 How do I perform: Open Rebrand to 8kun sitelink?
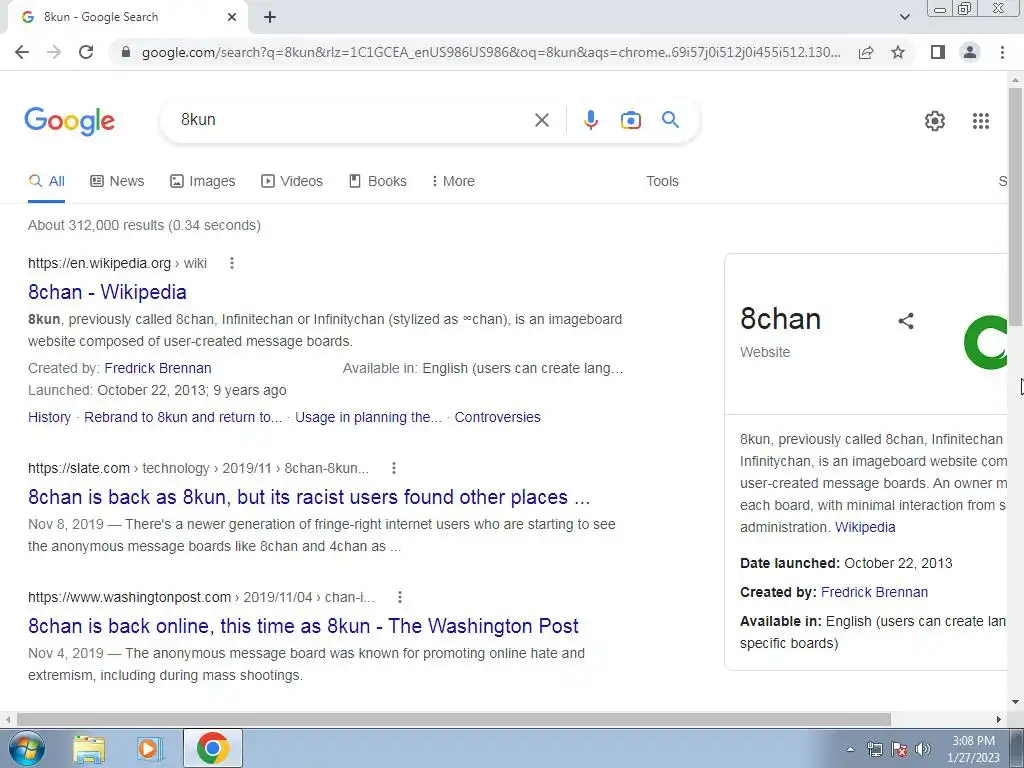click(x=183, y=417)
